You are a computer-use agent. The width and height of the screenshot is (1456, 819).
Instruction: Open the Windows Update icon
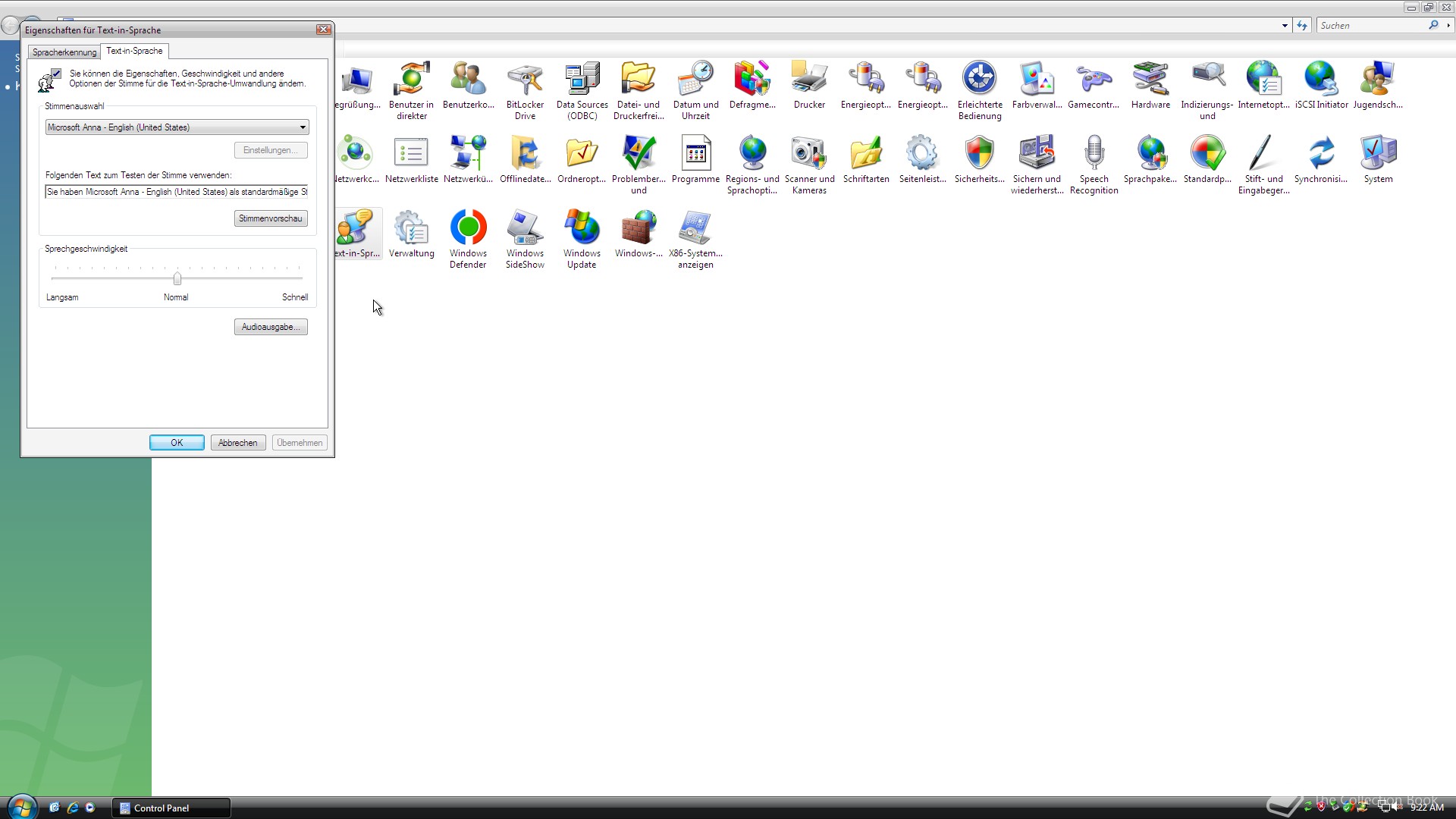tap(582, 239)
